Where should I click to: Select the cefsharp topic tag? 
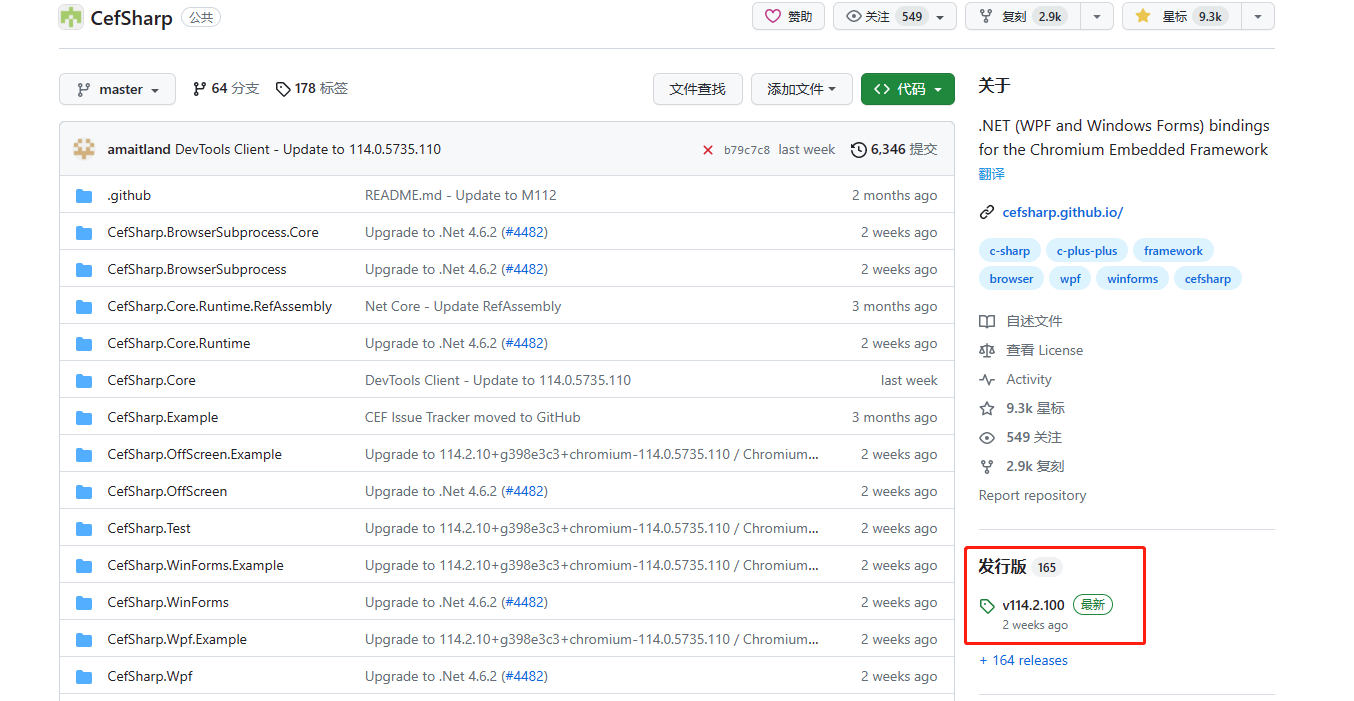pos(1207,279)
